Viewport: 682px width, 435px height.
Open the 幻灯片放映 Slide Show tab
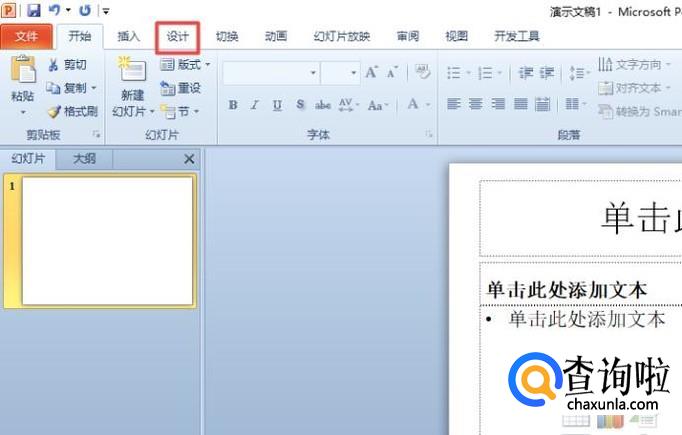pos(341,36)
